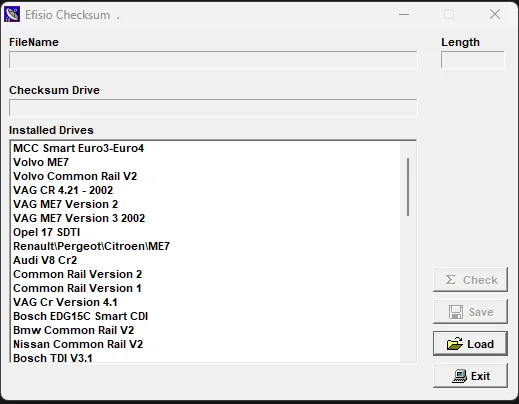Screen dimensions: 519x404
Task: Click the Efisio Checksum app icon in title bar
Action: tap(12, 14)
